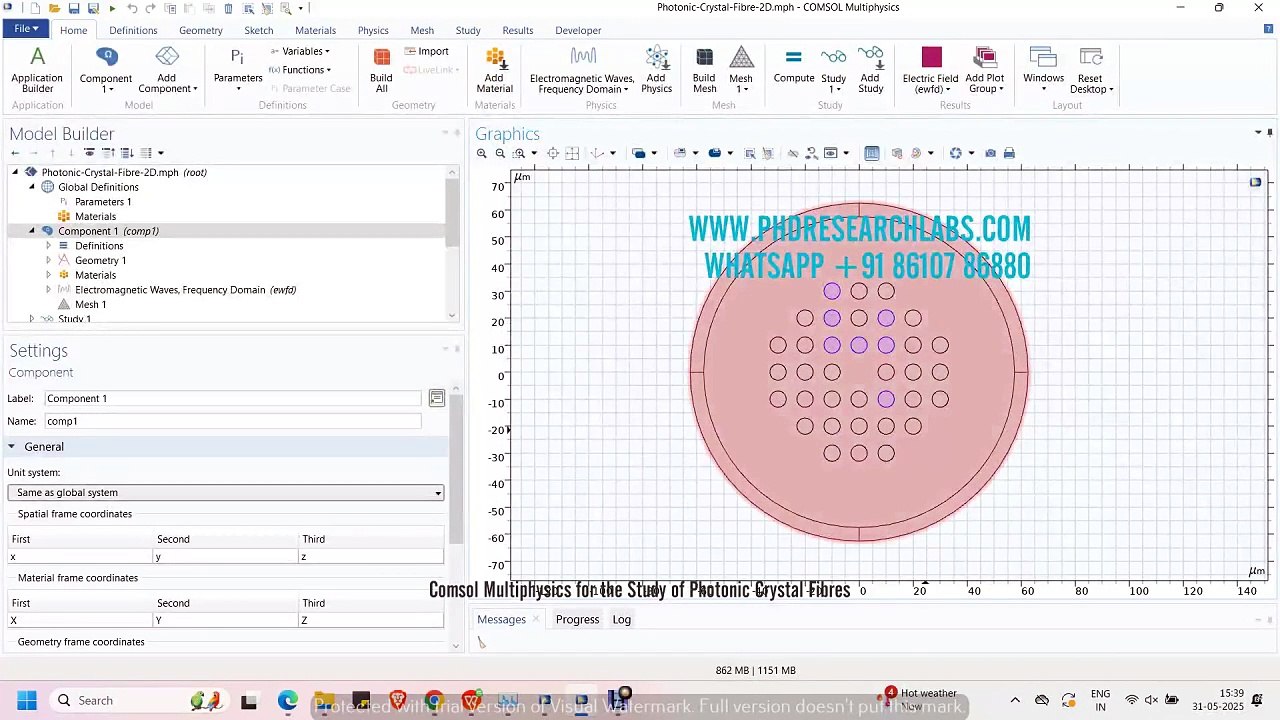Open the Add Plot Group dropdown
Image resolution: width=1280 pixels, height=720 pixels.
tap(985, 83)
